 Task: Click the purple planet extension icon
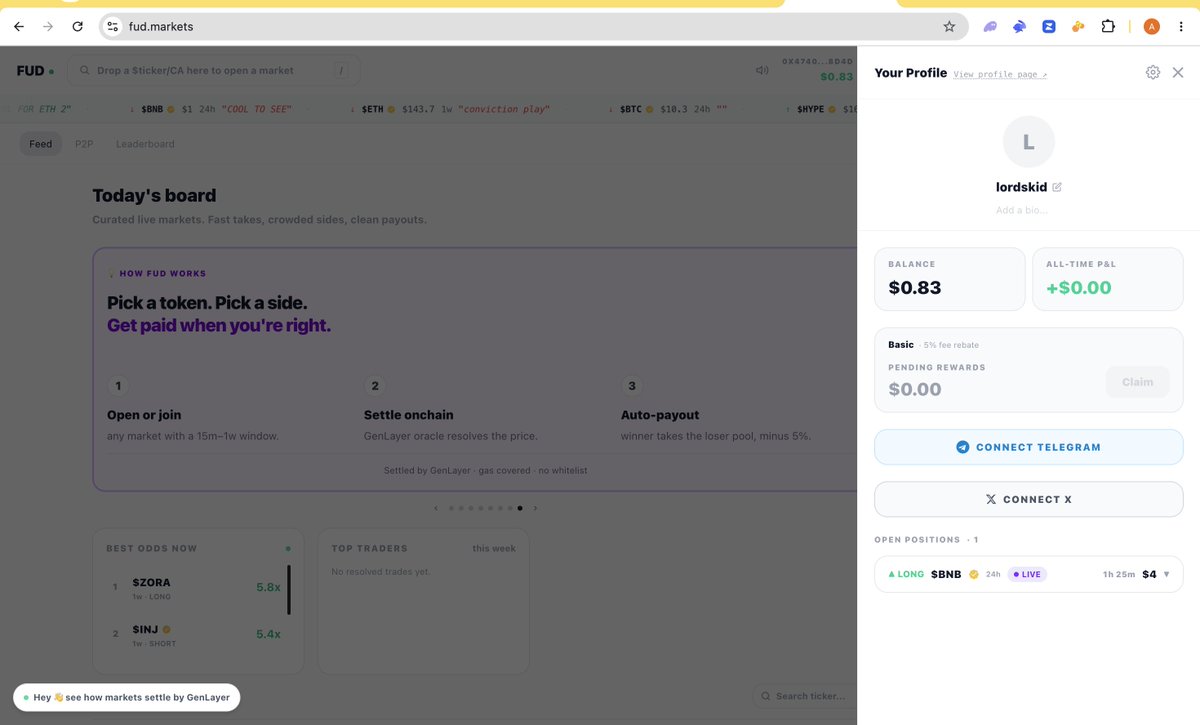tap(990, 27)
